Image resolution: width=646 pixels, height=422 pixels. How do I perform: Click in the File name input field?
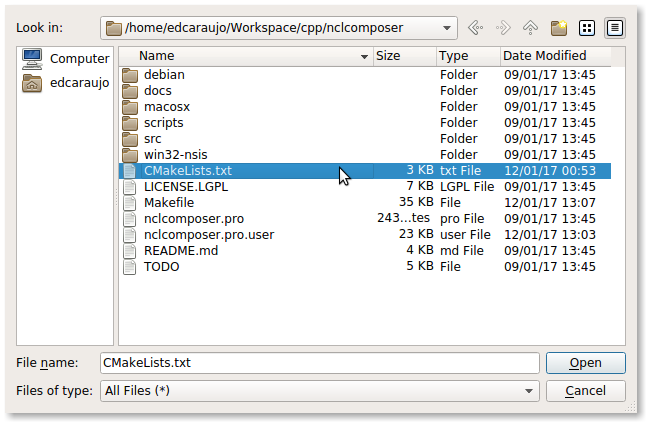320,363
